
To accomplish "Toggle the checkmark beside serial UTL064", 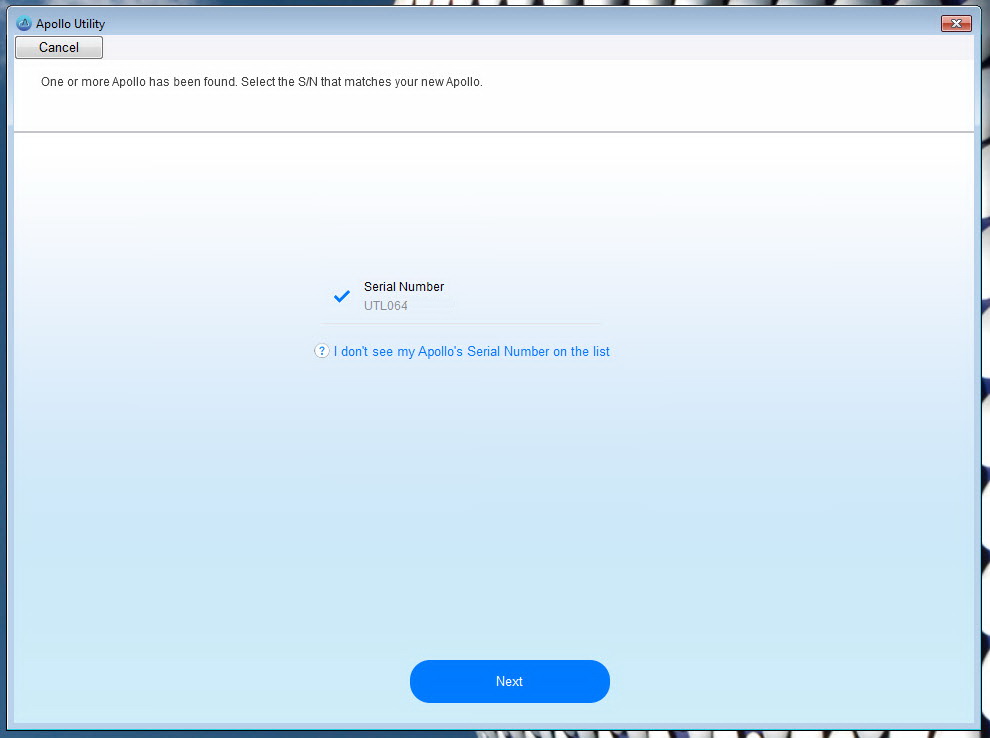I will click(342, 295).
